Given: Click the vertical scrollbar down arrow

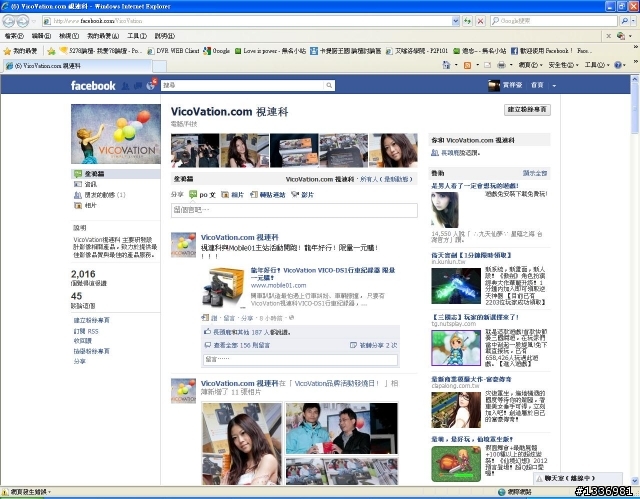Looking at the screenshot, I should pyautogui.click(x=635, y=481).
